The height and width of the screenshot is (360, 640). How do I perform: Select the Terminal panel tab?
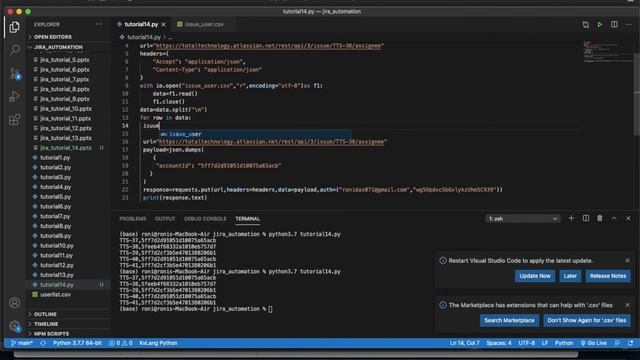coord(247,219)
